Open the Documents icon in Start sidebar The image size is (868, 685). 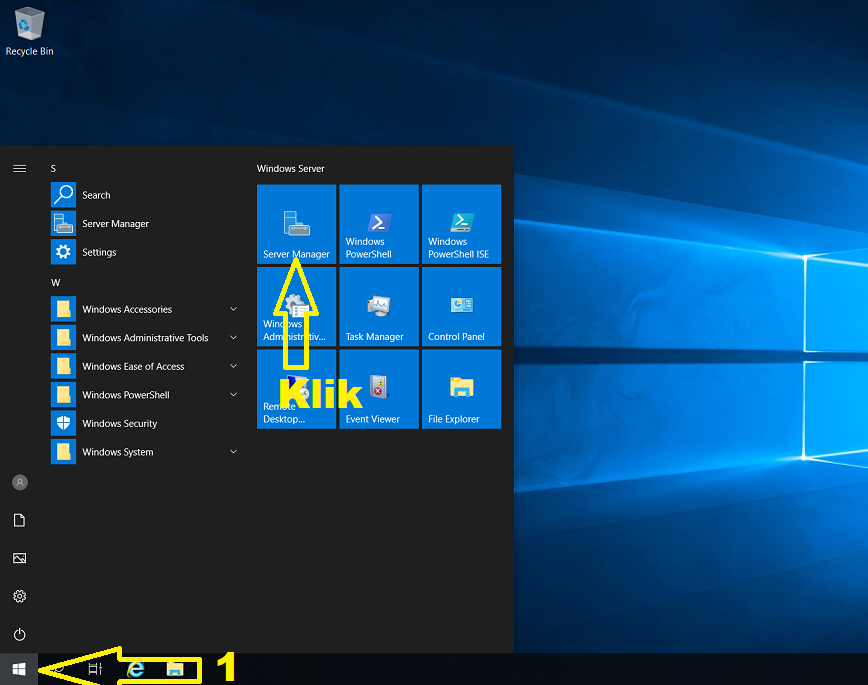coord(19,520)
